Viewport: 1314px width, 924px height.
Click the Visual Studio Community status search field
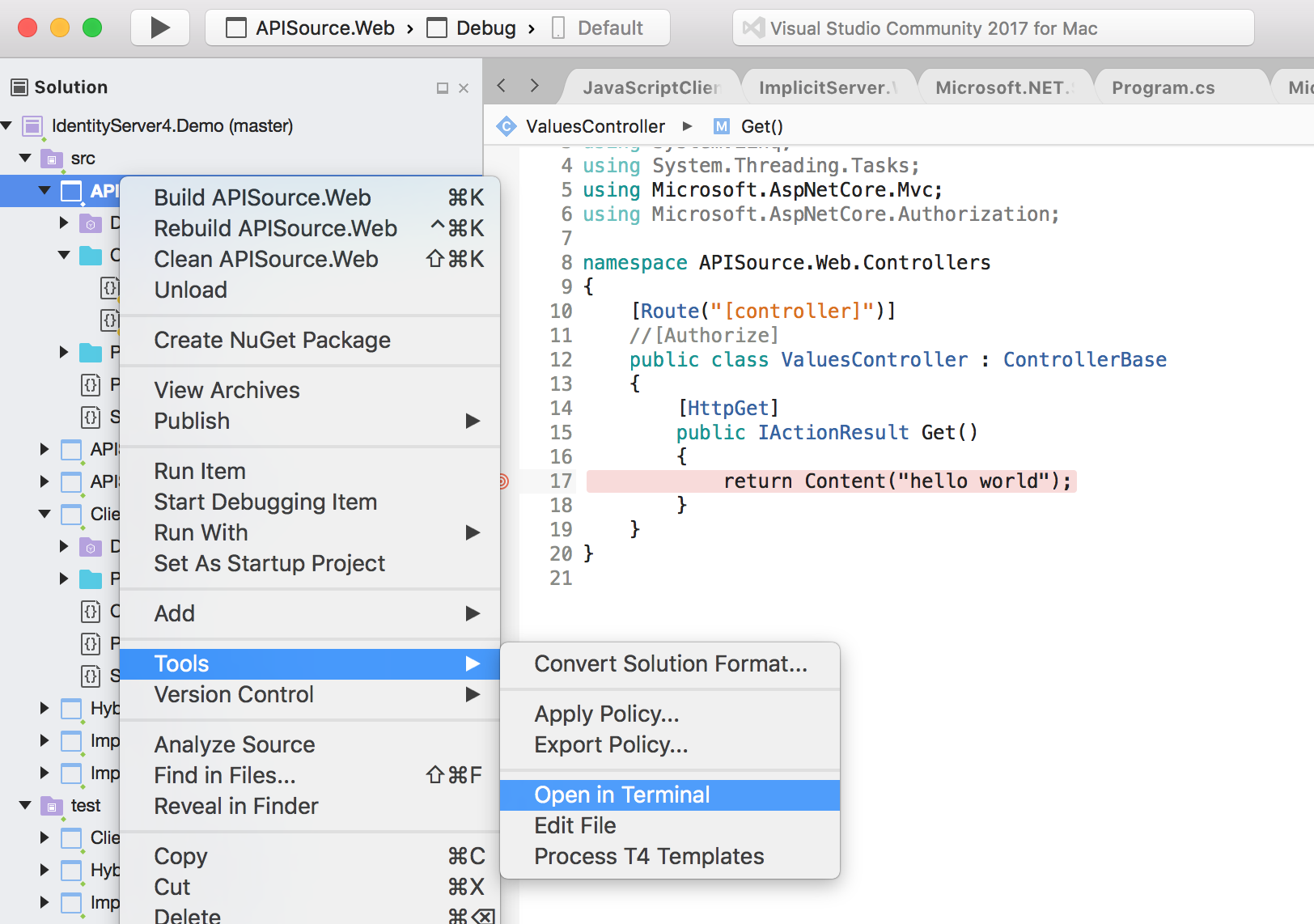993,28
